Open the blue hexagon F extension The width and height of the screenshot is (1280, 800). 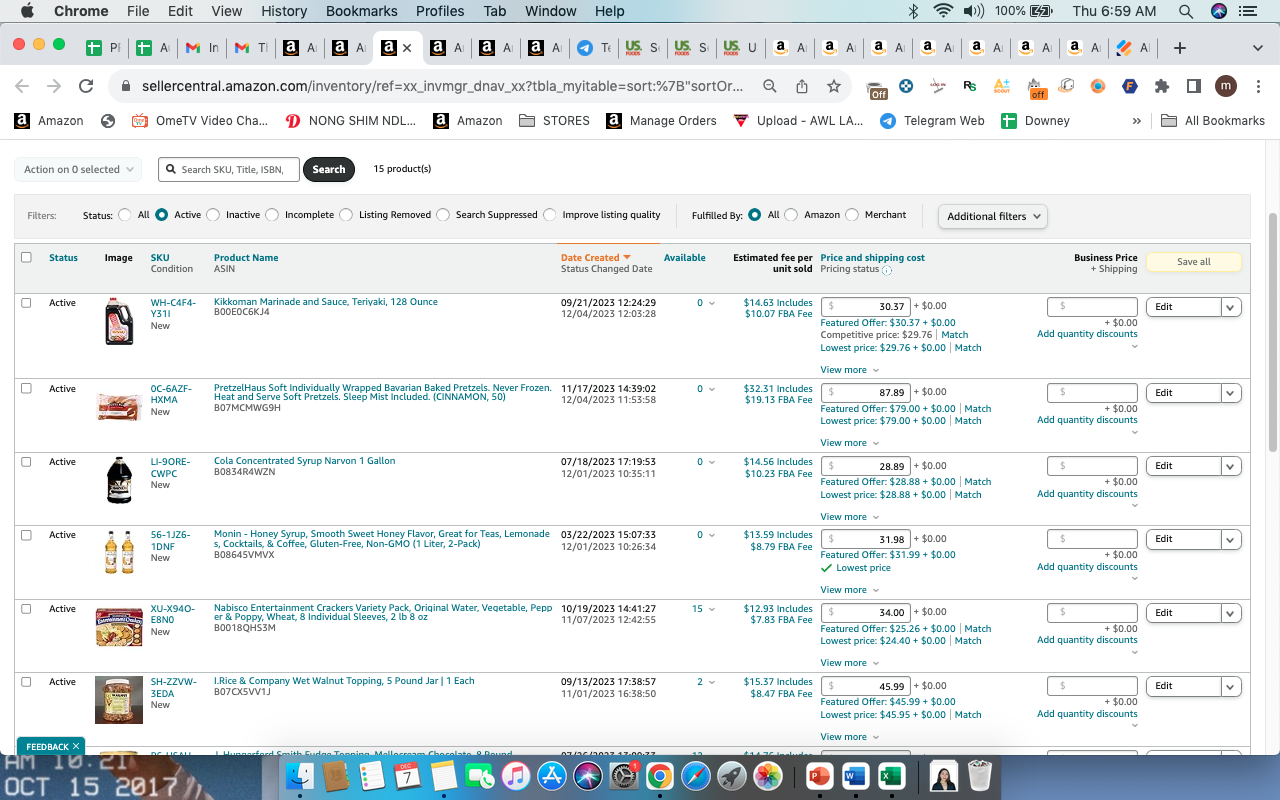pos(1129,87)
